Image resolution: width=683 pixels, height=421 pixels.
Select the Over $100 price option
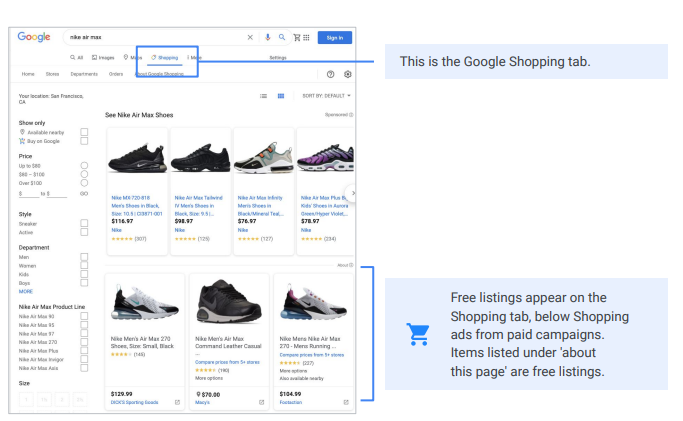click(x=84, y=183)
